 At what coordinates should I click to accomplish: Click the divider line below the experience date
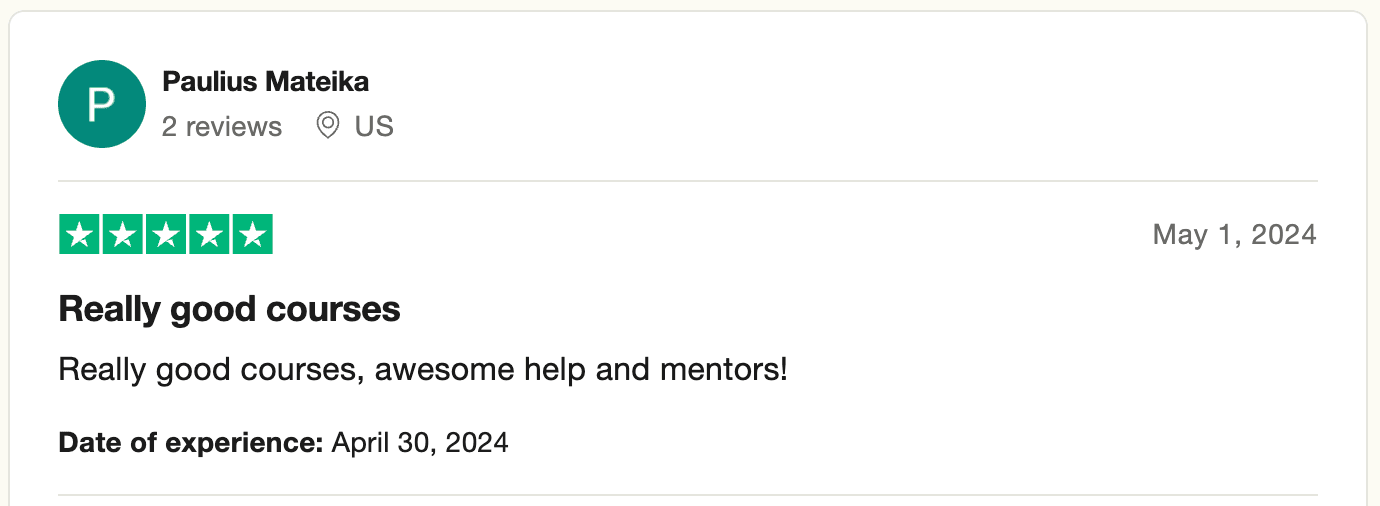point(688,495)
